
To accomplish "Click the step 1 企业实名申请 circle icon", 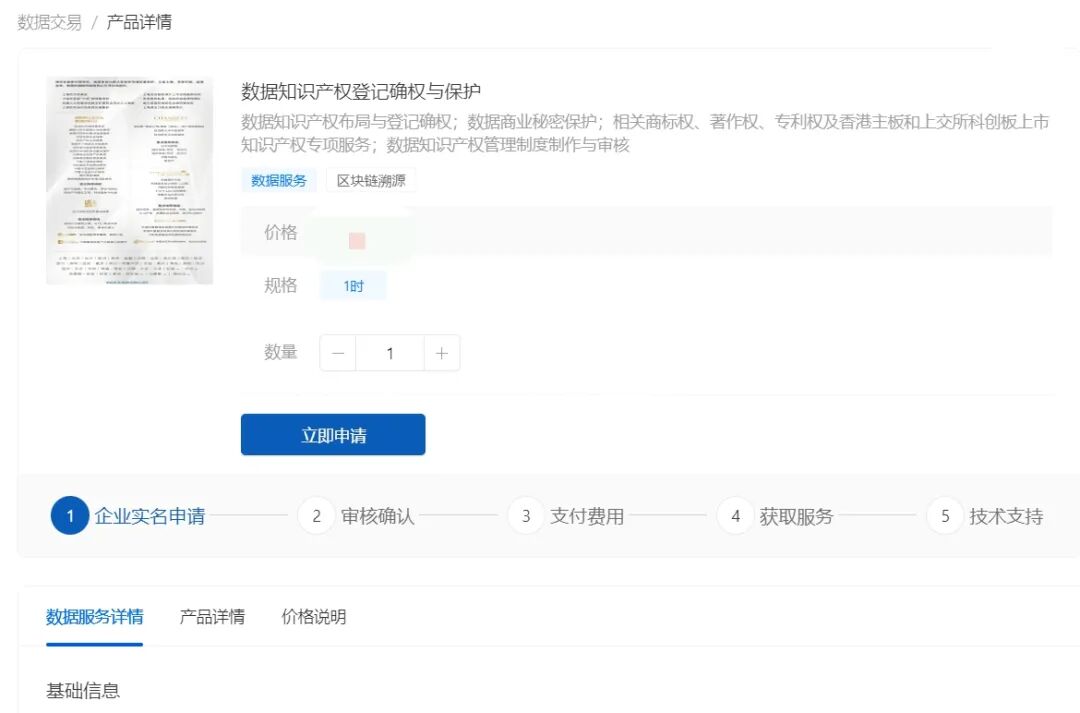I will coord(68,516).
